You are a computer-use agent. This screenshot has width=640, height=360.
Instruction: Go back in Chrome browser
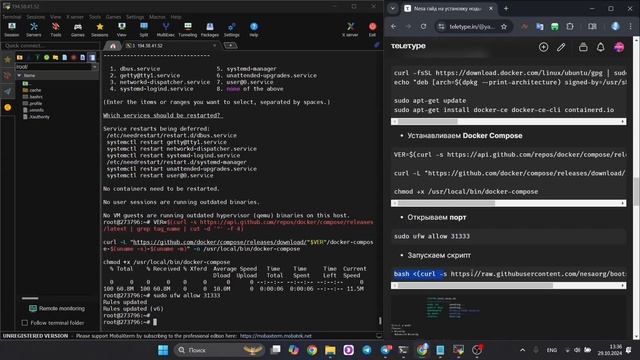(393, 27)
